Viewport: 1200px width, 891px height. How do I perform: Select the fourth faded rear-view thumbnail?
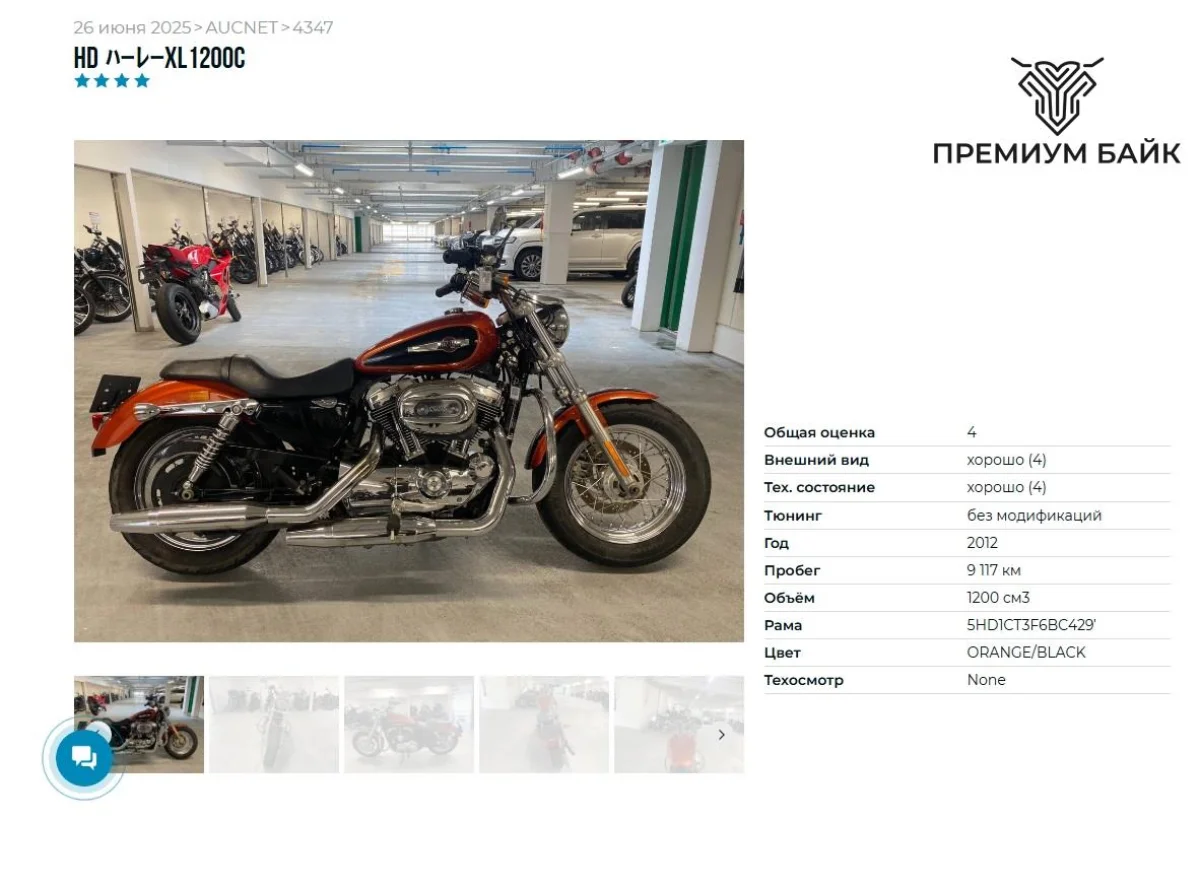(544, 724)
